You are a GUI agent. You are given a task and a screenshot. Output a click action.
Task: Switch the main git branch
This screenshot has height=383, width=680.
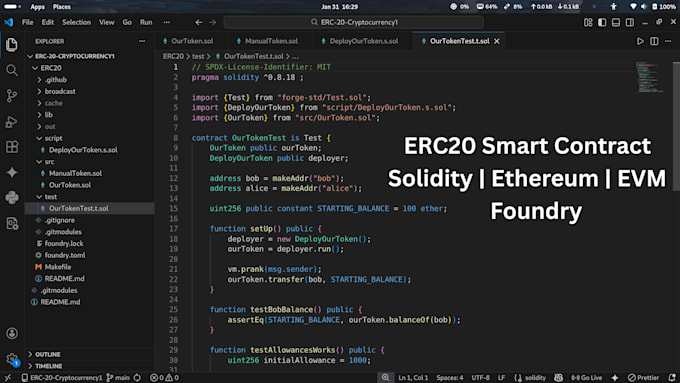pyautogui.click(x=118, y=378)
